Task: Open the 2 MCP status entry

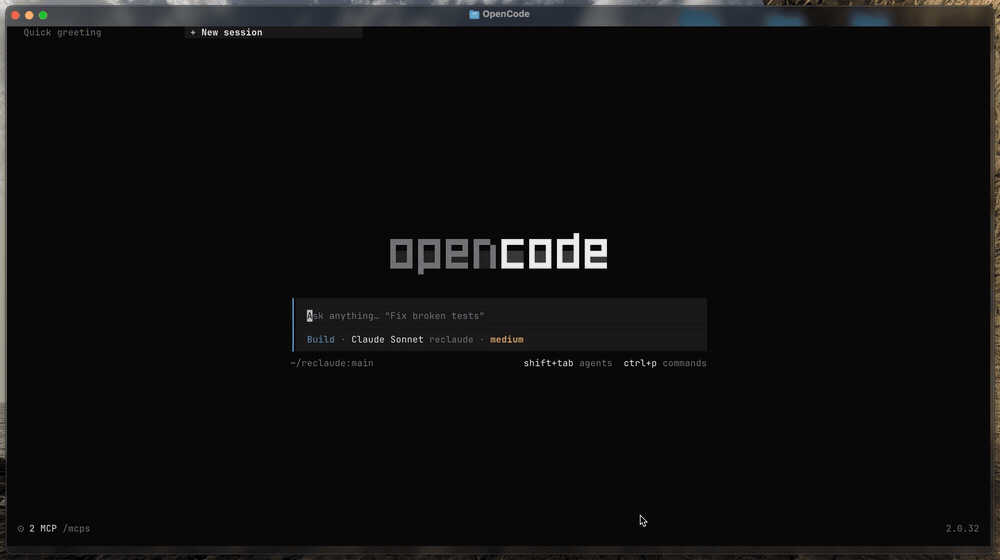Action: 43,529
